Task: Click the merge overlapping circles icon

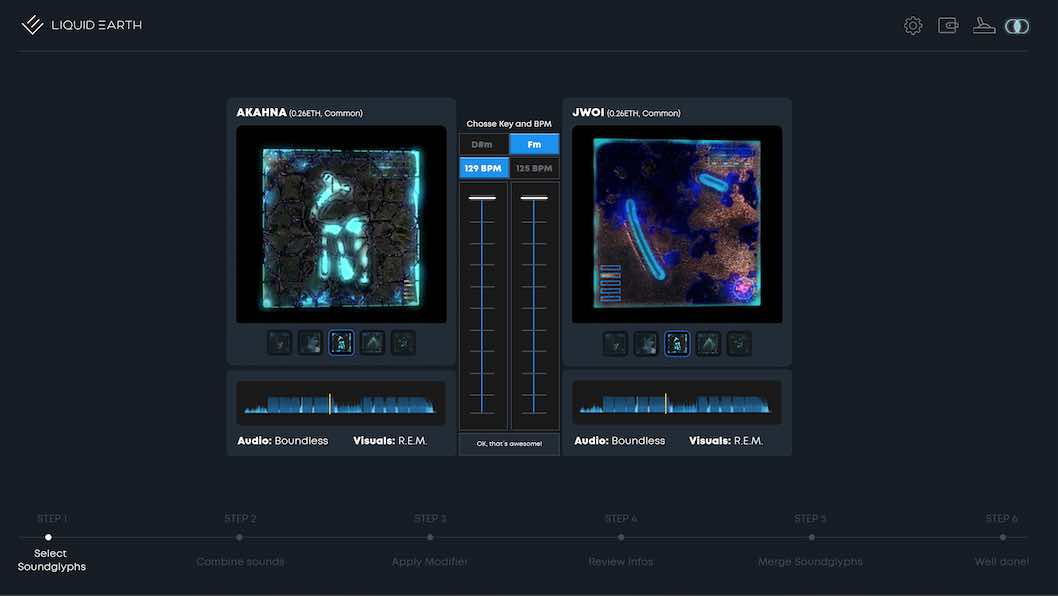Action: coord(1017,26)
